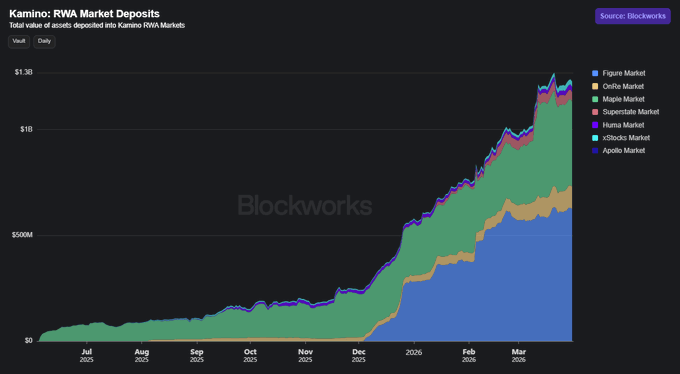The height and width of the screenshot is (374, 680).
Task: Click the Huma Market legend label
Action: pyautogui.click(x=623, y=125)
